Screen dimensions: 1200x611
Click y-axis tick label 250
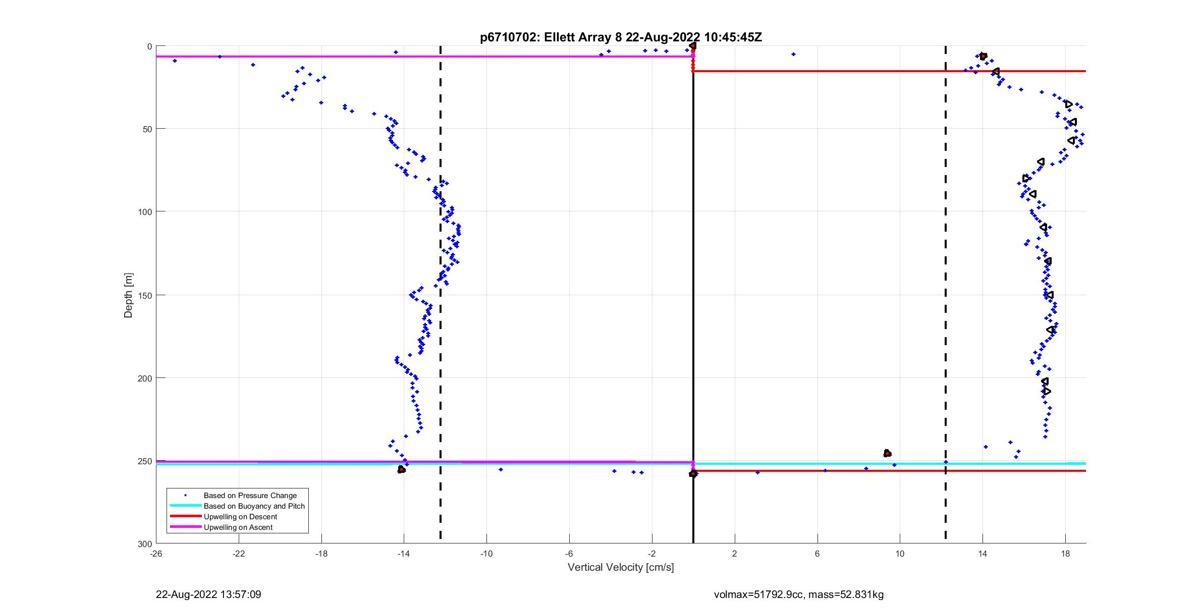point(143,461)
